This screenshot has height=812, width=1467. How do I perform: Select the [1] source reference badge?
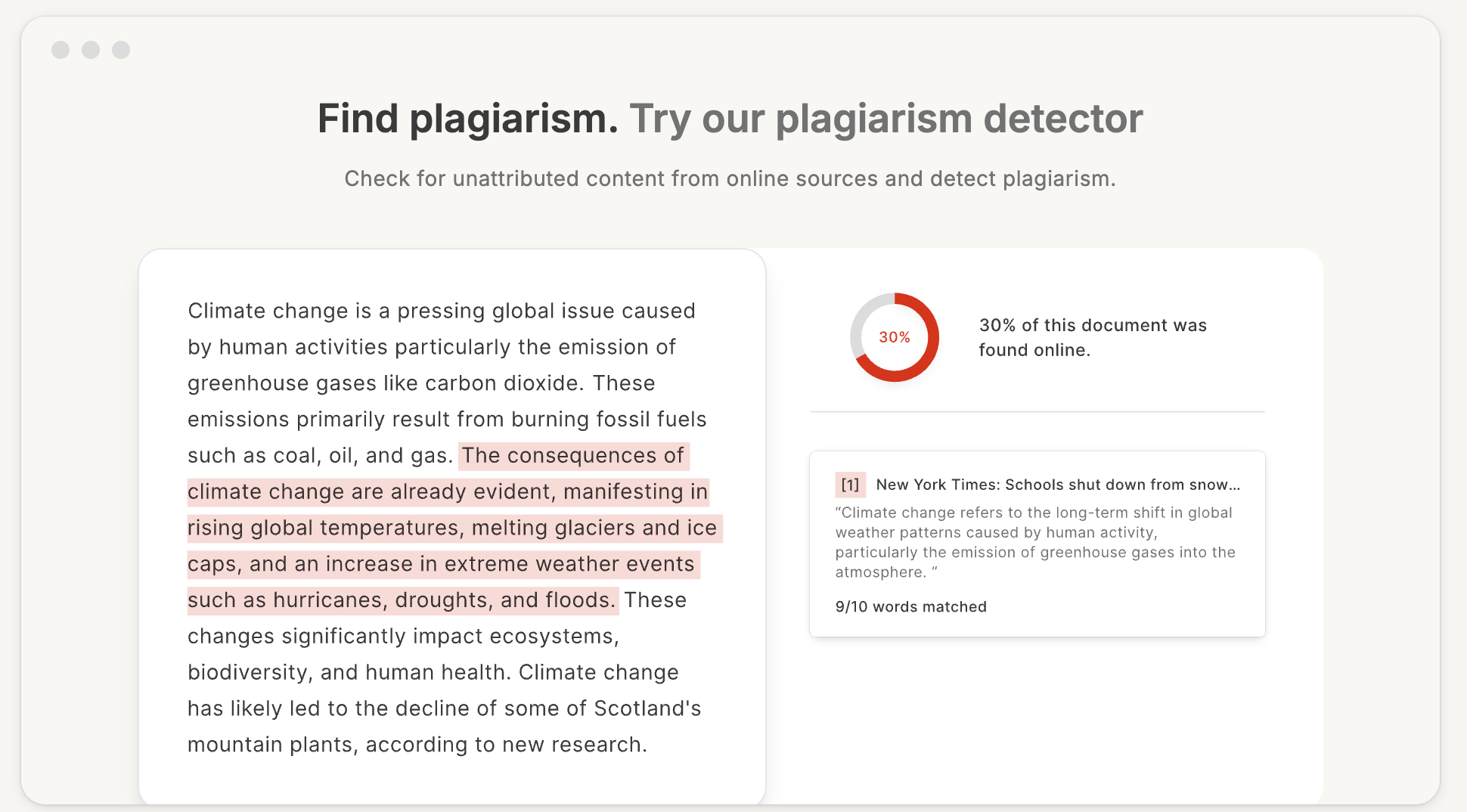click(850, 485)
